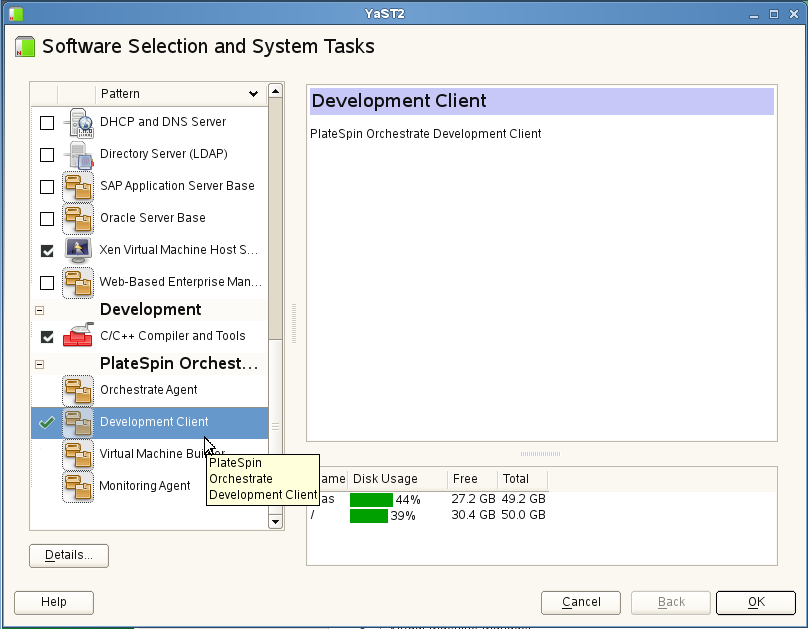Click the DHCP and DNS Server pattern icon

78,123
